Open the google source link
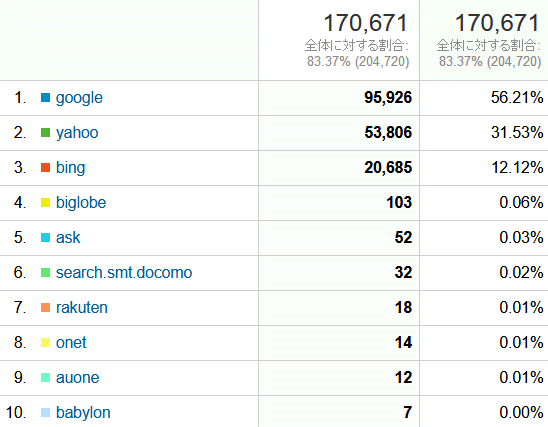Image resolution: width=548 pixels, height=427 pixels. click(79, 98)
